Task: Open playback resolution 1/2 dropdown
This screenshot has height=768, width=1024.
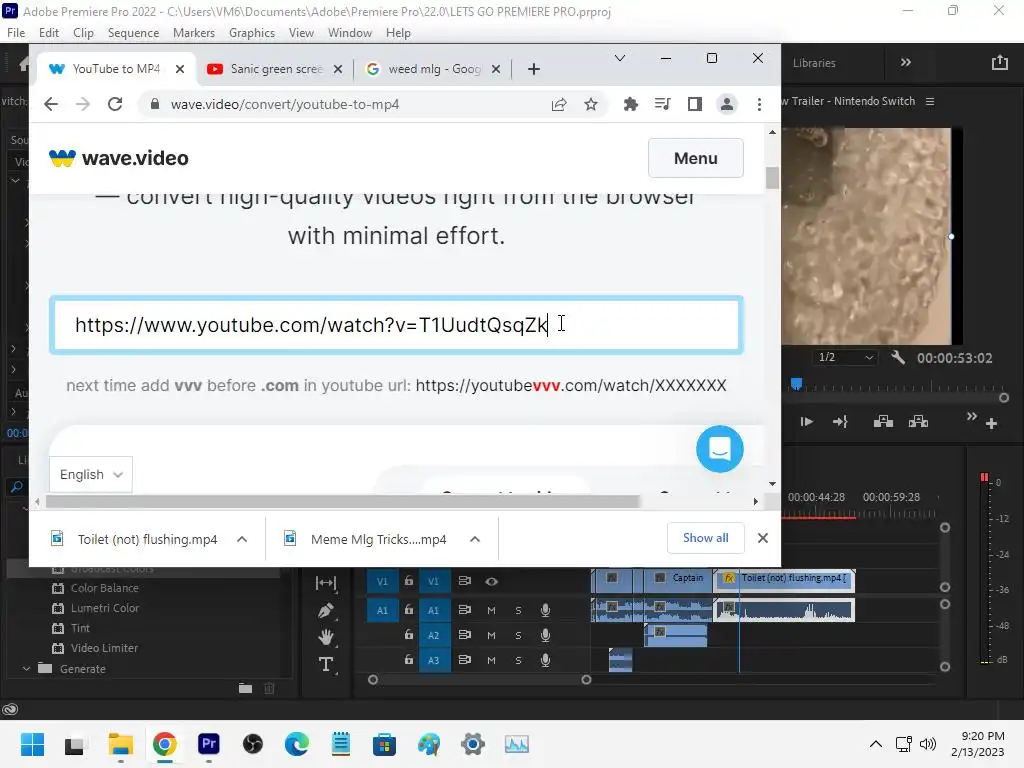Action: (x=846, y=357)
